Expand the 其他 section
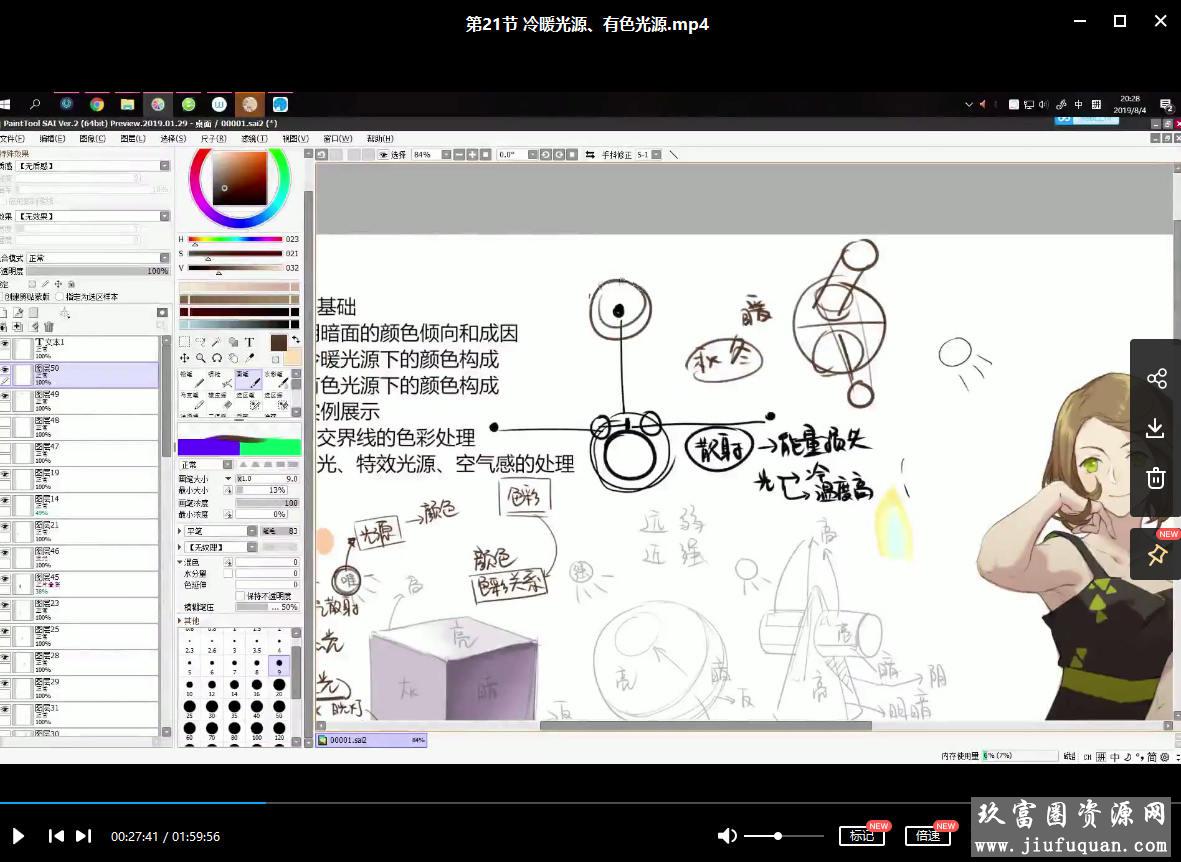This screenshot has height=862, width=1181. 181,621
